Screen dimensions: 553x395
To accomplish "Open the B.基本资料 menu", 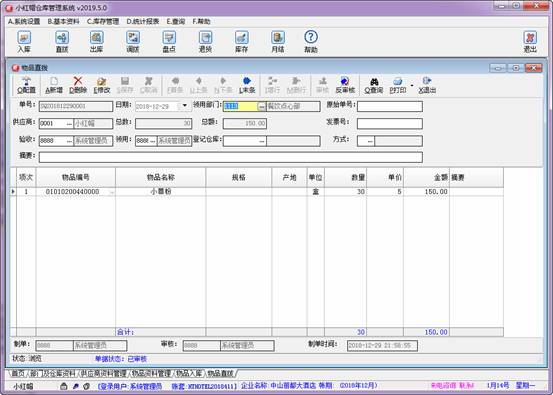I will (x=63, y=22).
